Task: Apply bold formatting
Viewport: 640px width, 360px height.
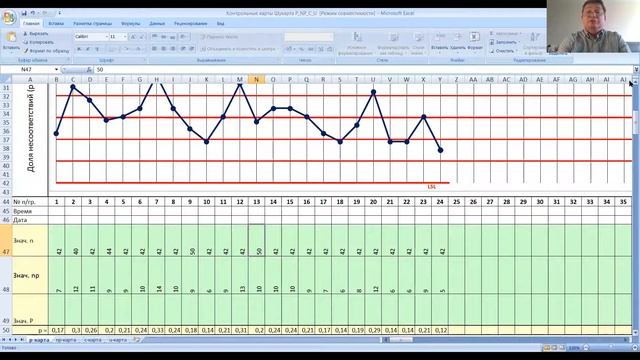Action: [x=80, y=49]
